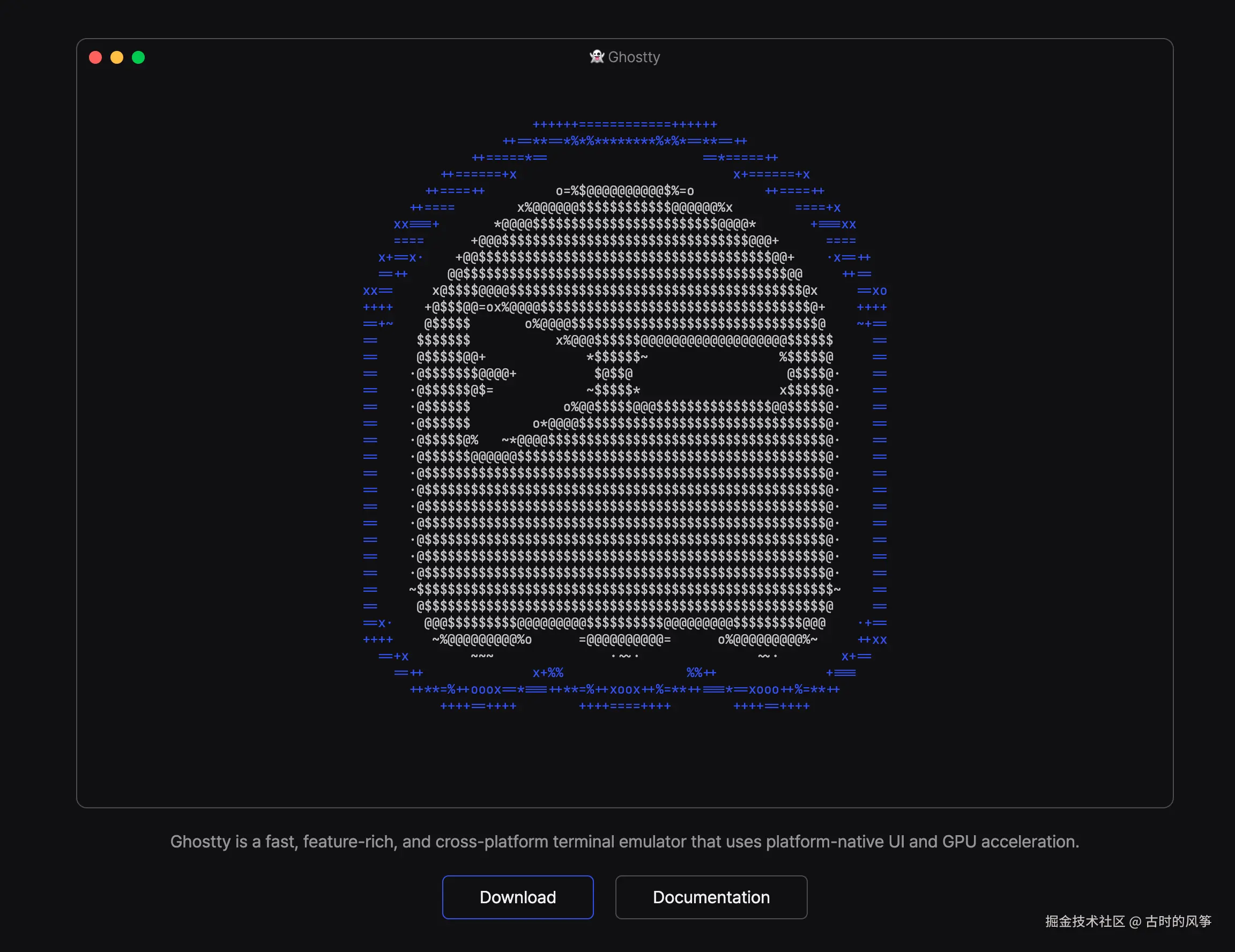Click the words 'GPU acceleration' in tagline
The width and height of the screenshot is (1235, 952).
1010,842
